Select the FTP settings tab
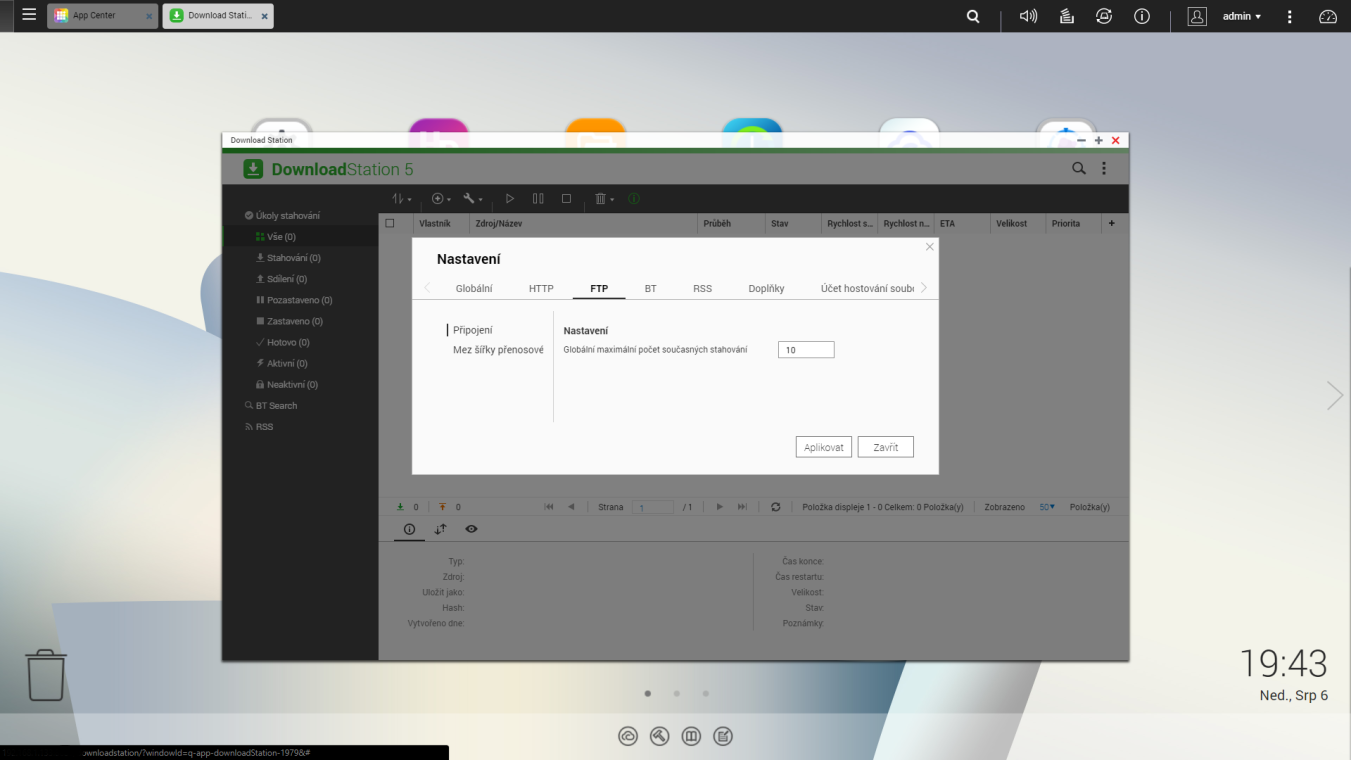 click(599, 288)
